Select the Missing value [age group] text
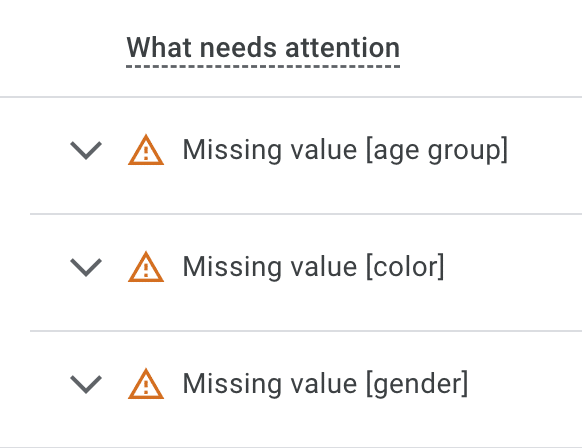 pos(345,150)
